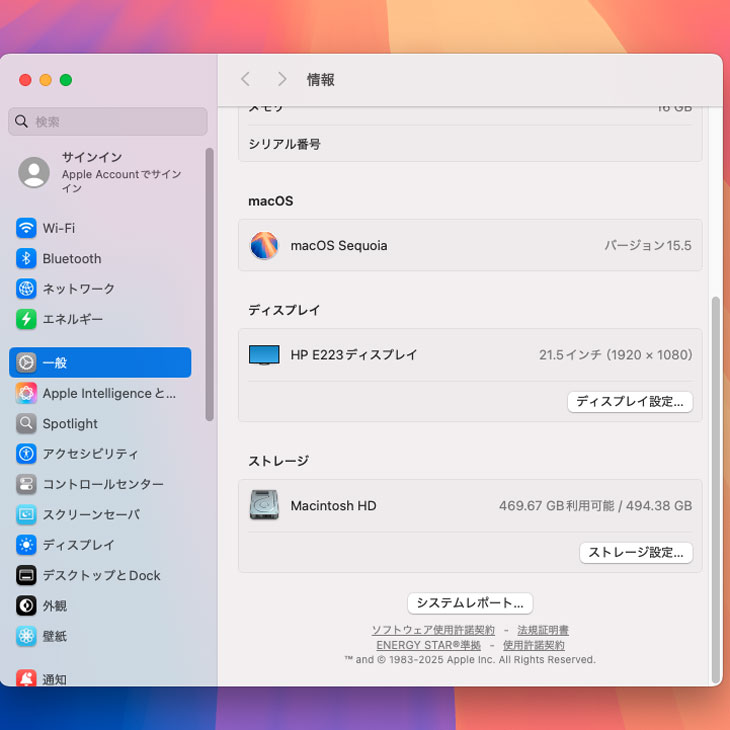Click the Macintosh HD label
The image size is (730, 730).
pyautogui.click(x=333, y=506)
